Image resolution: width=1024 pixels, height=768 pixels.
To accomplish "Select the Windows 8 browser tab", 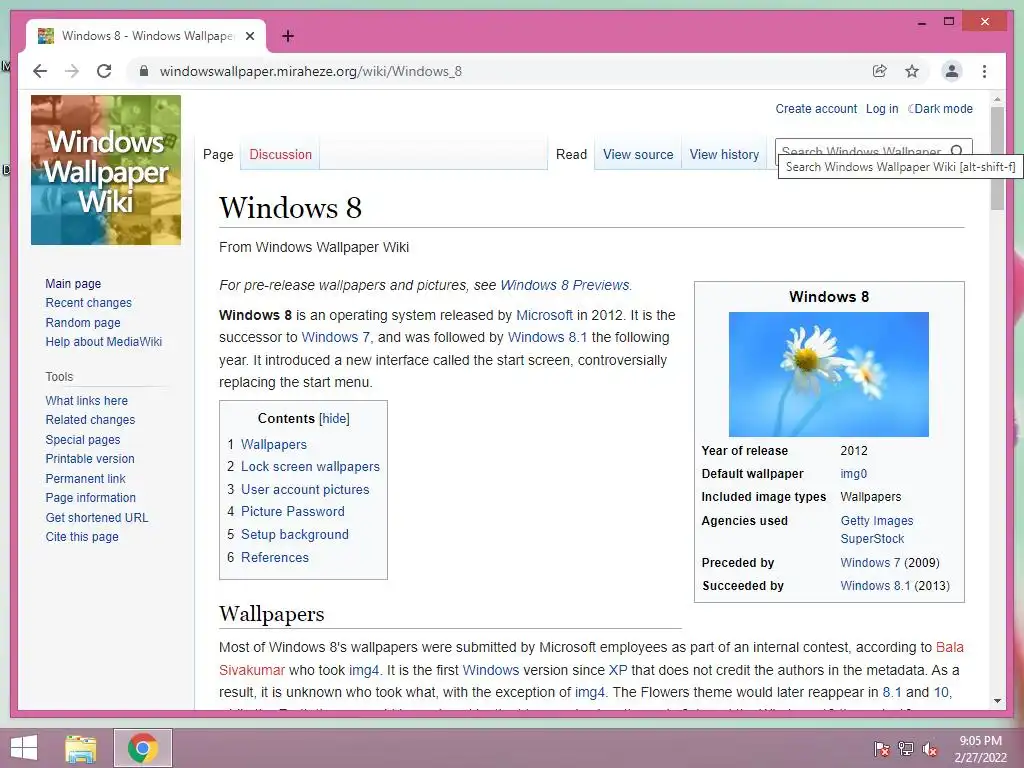I will [x=146, y=36].
